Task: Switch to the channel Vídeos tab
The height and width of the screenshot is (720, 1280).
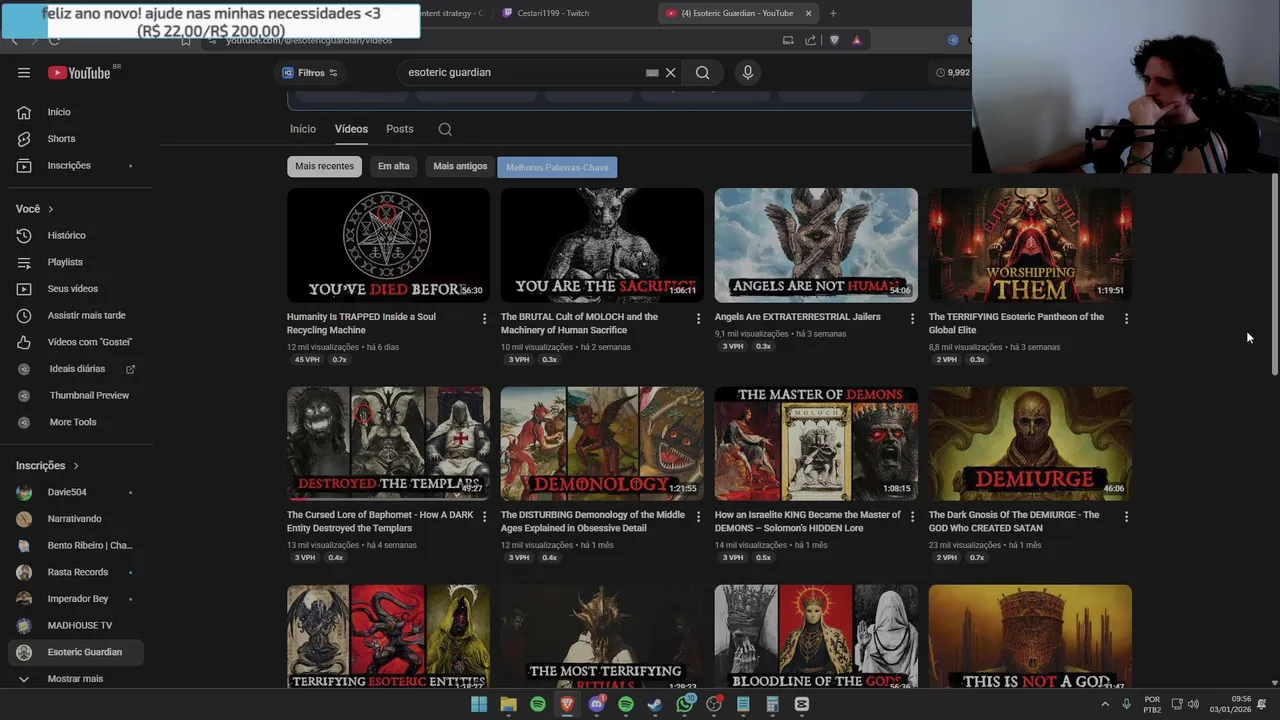Action: [351, 129]
